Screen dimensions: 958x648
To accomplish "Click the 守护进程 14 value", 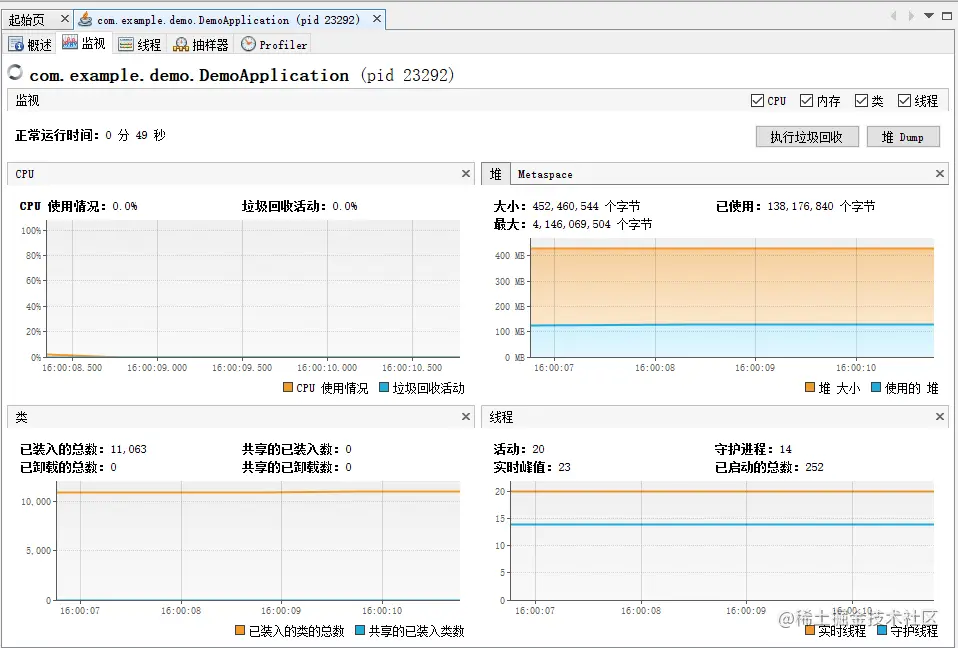I will pyautogui.click(x=786, y=449).
